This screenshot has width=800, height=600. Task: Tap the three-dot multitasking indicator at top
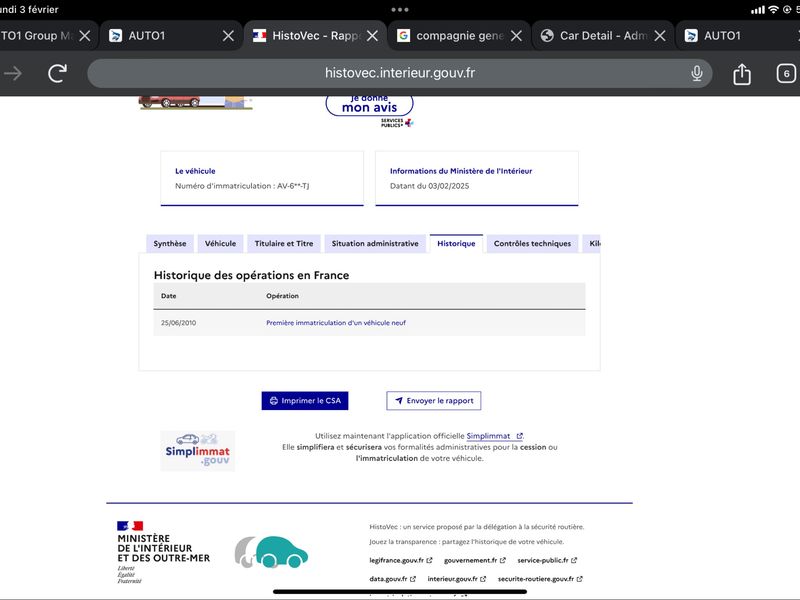click(399, 10)
